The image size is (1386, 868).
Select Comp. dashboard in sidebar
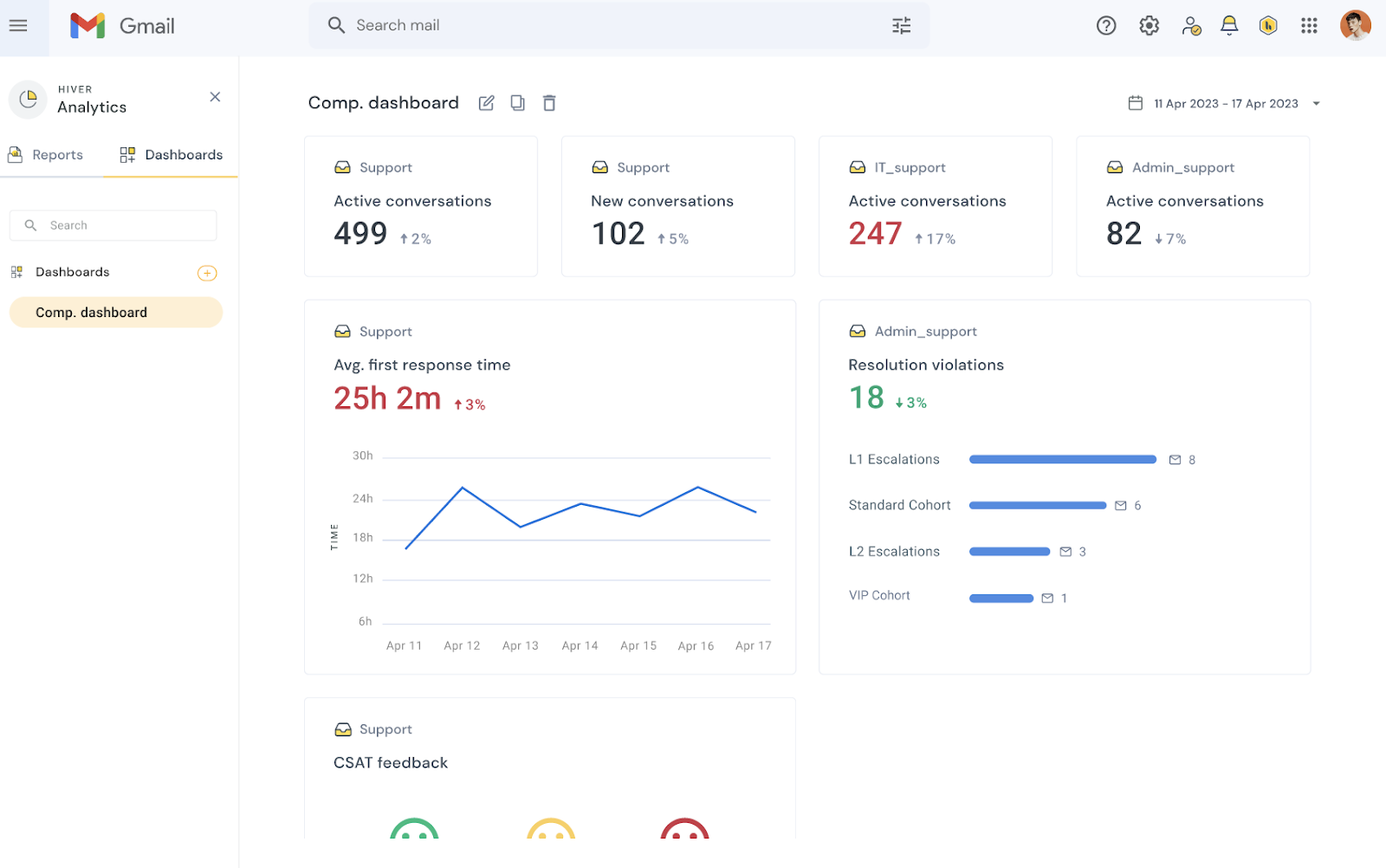point(116,313)
